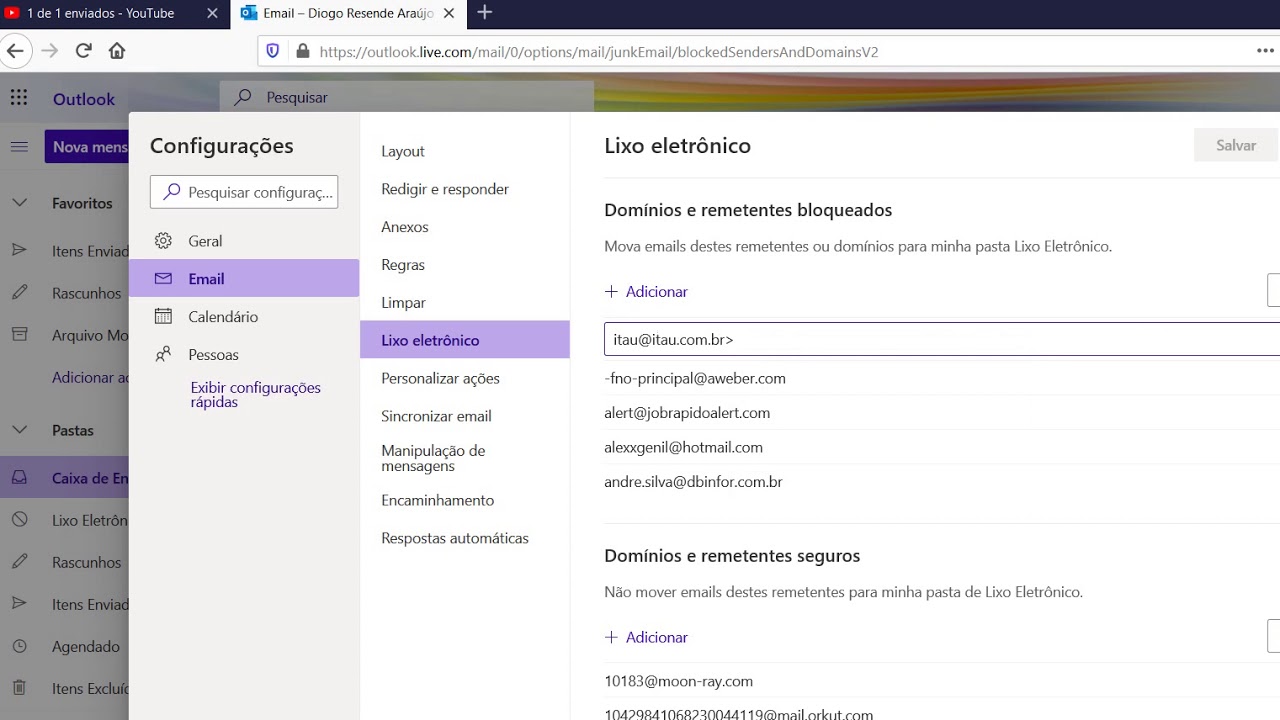Viewport: 1280px width, 720px height.
Task: Click Exibir configurações rápidas link
Action: 255,395
